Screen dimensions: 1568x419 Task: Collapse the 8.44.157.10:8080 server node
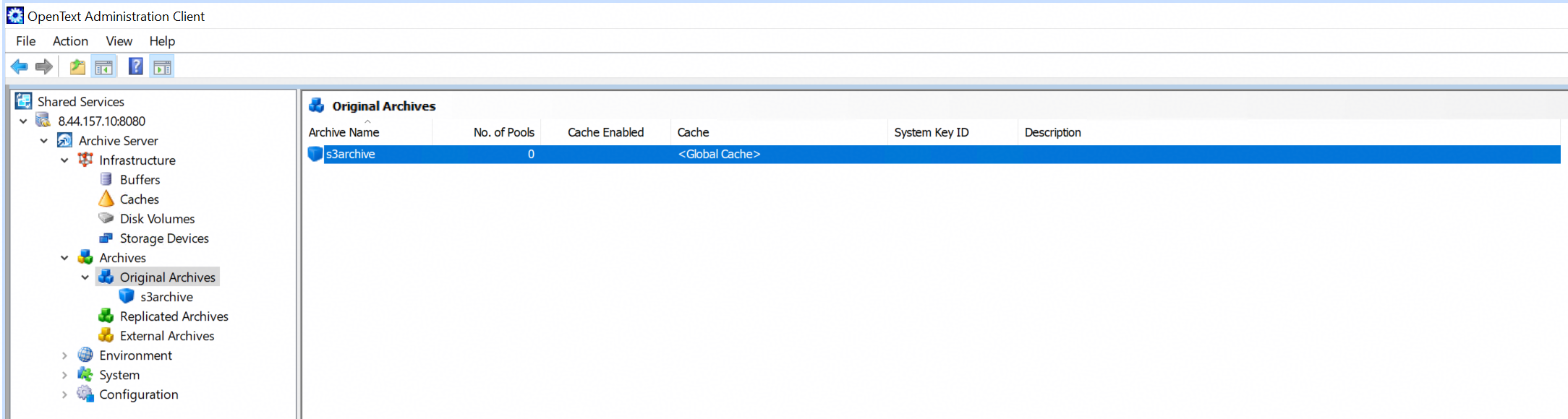[23, 121]
